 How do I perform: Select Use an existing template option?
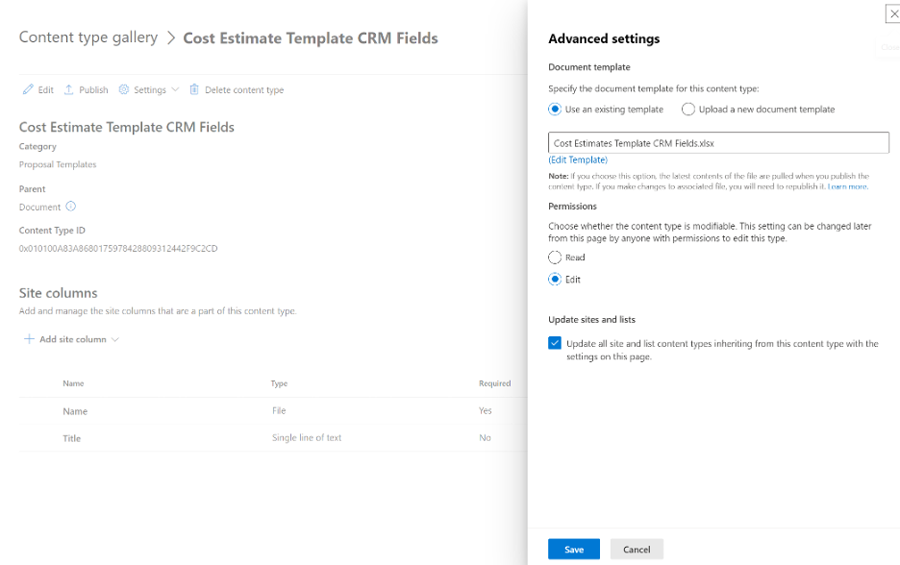(554, 109)
